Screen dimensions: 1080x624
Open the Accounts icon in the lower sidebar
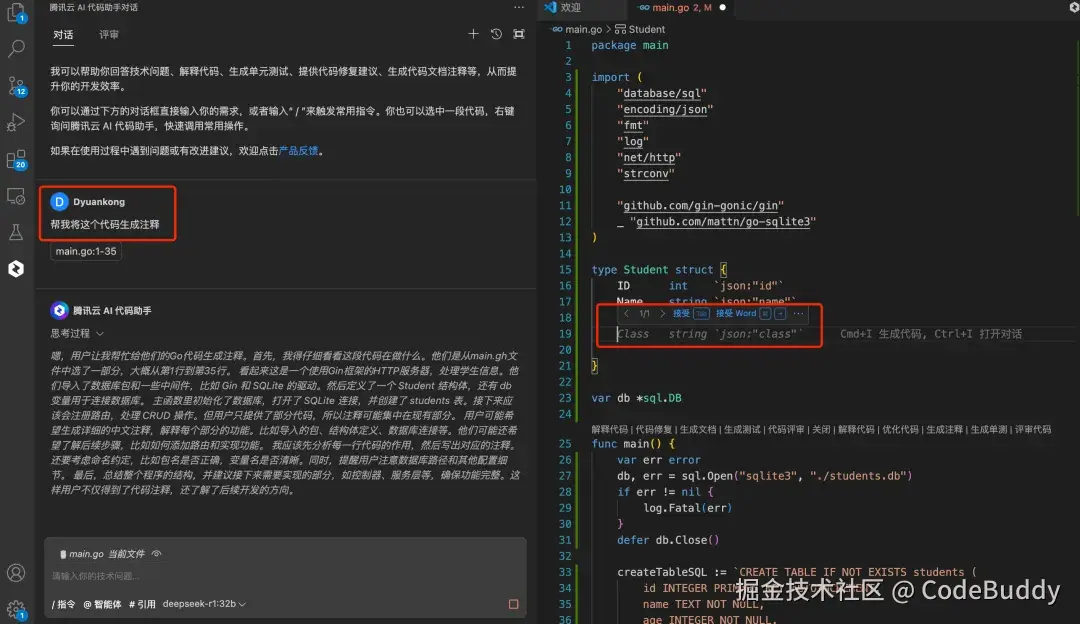click(14, 573)
